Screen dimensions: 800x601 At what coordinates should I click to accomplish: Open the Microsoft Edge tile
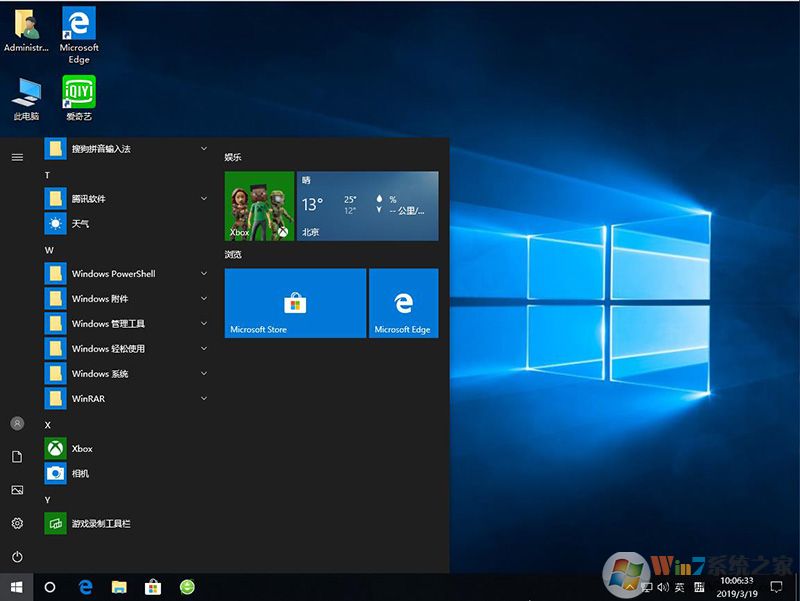[x=403, y=303]
